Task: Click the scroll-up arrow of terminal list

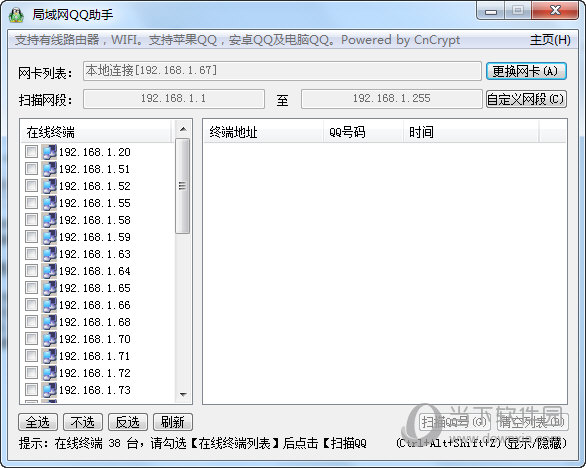Action: point(183,129)
